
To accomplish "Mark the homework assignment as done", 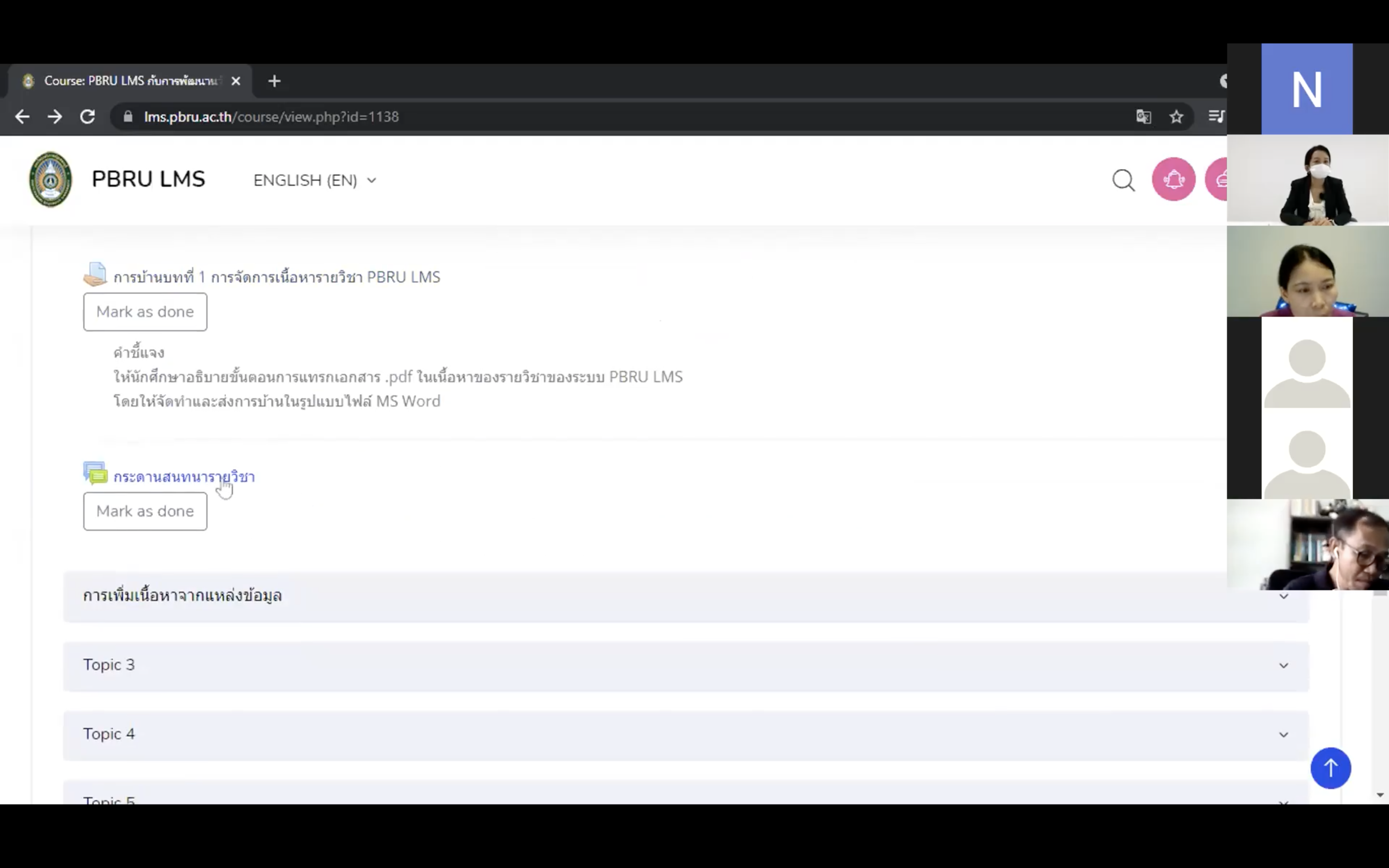I will click(x=145, y=312).
